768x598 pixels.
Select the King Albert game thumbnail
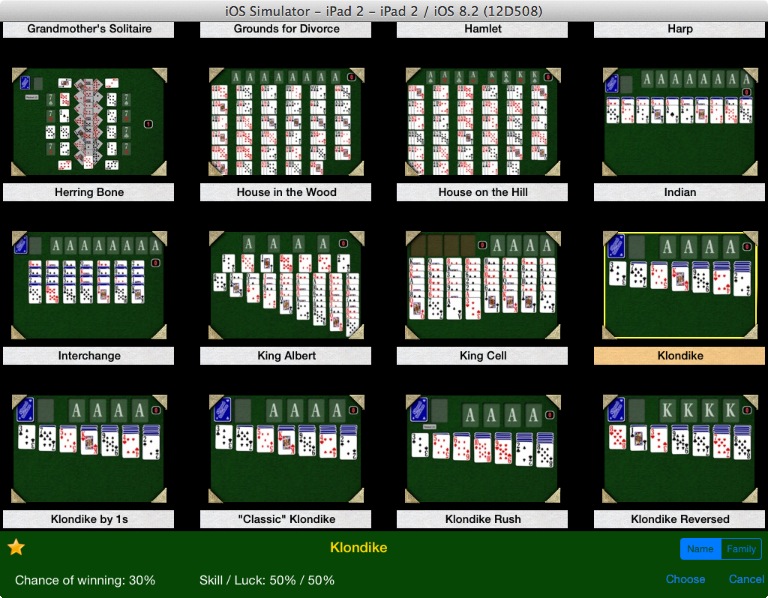pos(286,285)
